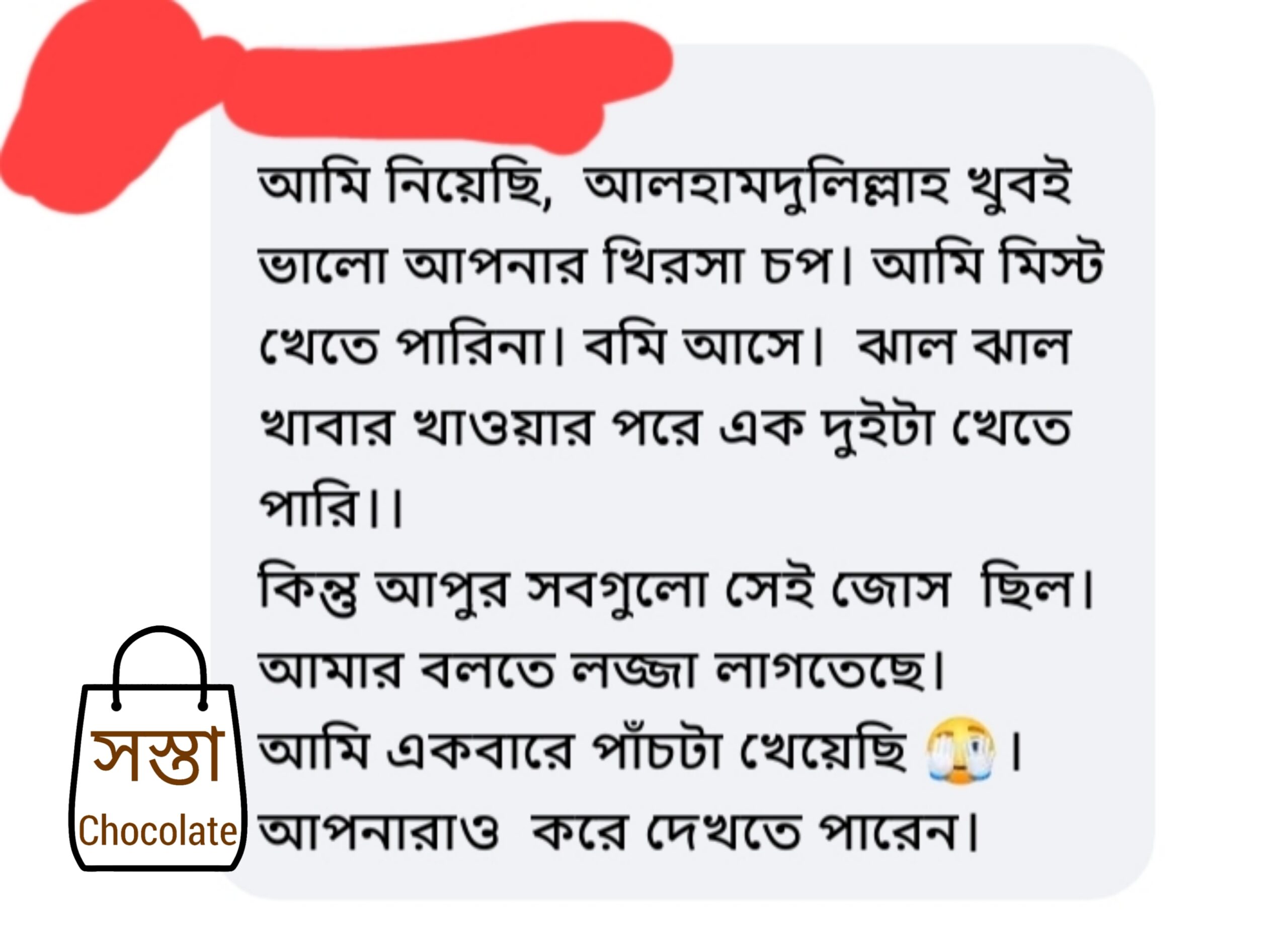The image size is (1288, 935).
Task: Click the word সবগুলো in the comment
Action: point(616,589)
